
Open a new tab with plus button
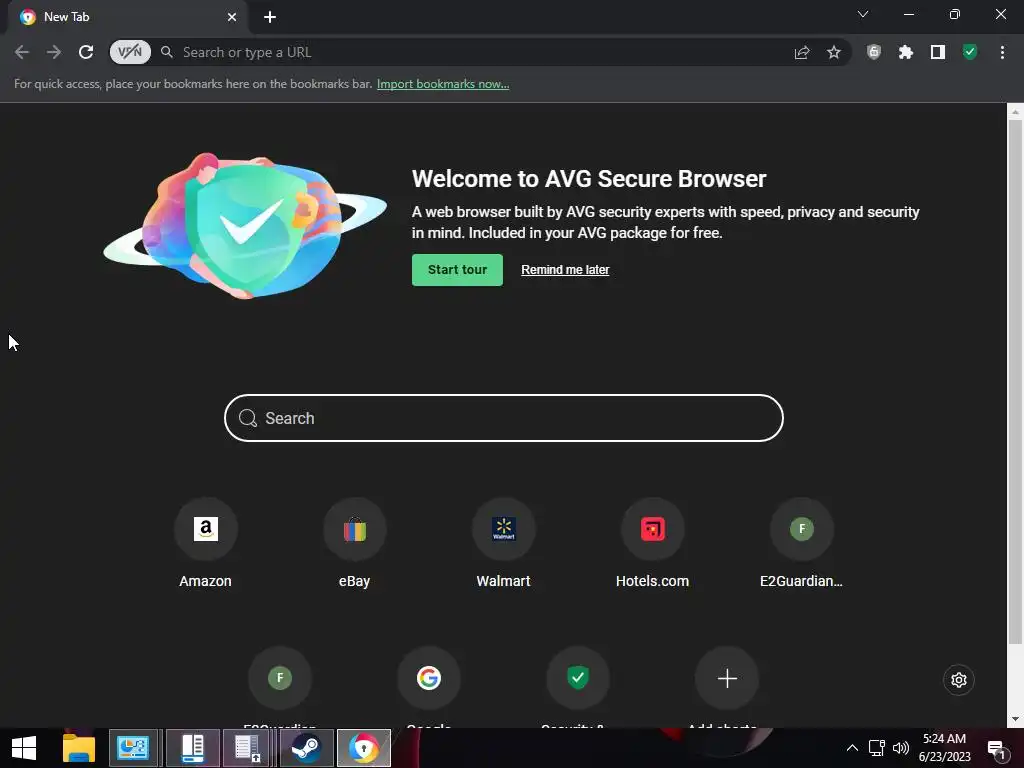pyautogui.click(x=270, y=17)
